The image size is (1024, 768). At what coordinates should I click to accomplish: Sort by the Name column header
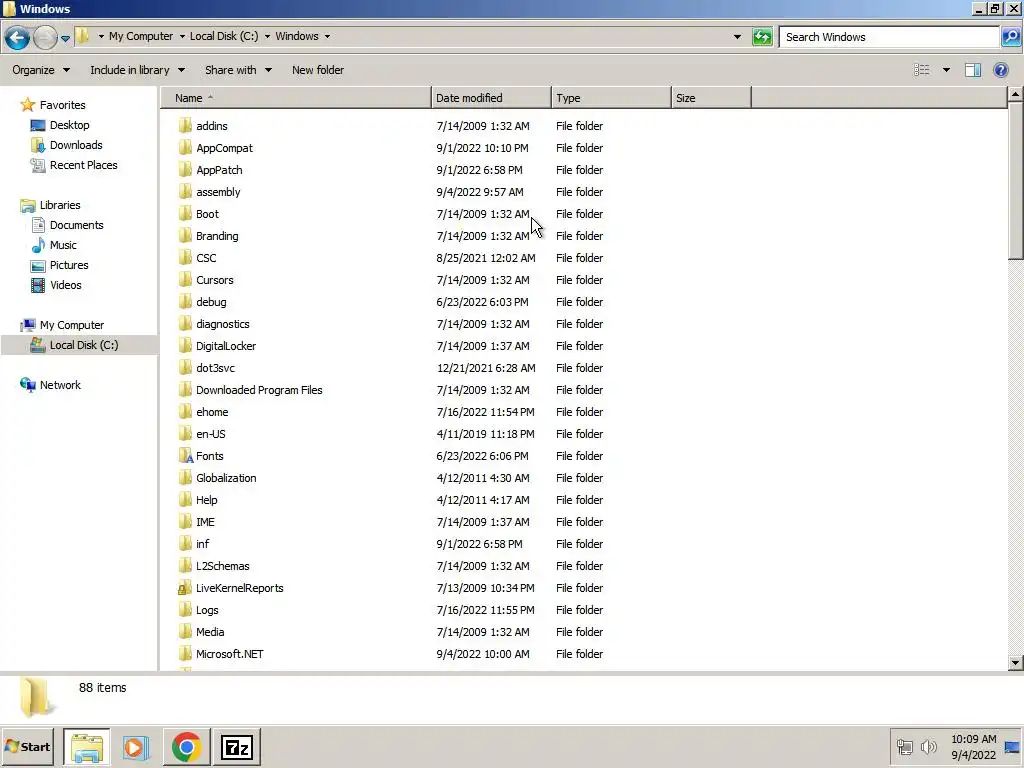tap(297, 98)
